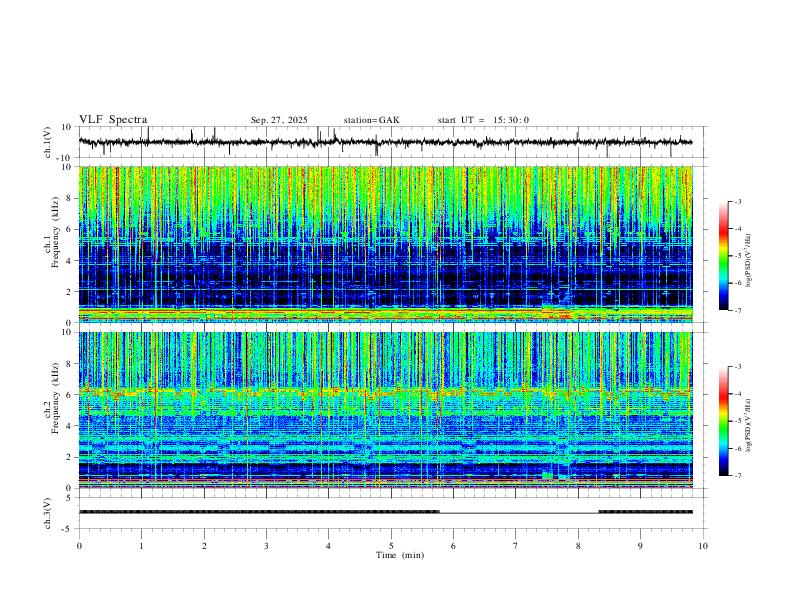Click the "-3" tick on ch.2 colorbar
The image size is (792, 612).
737,367
